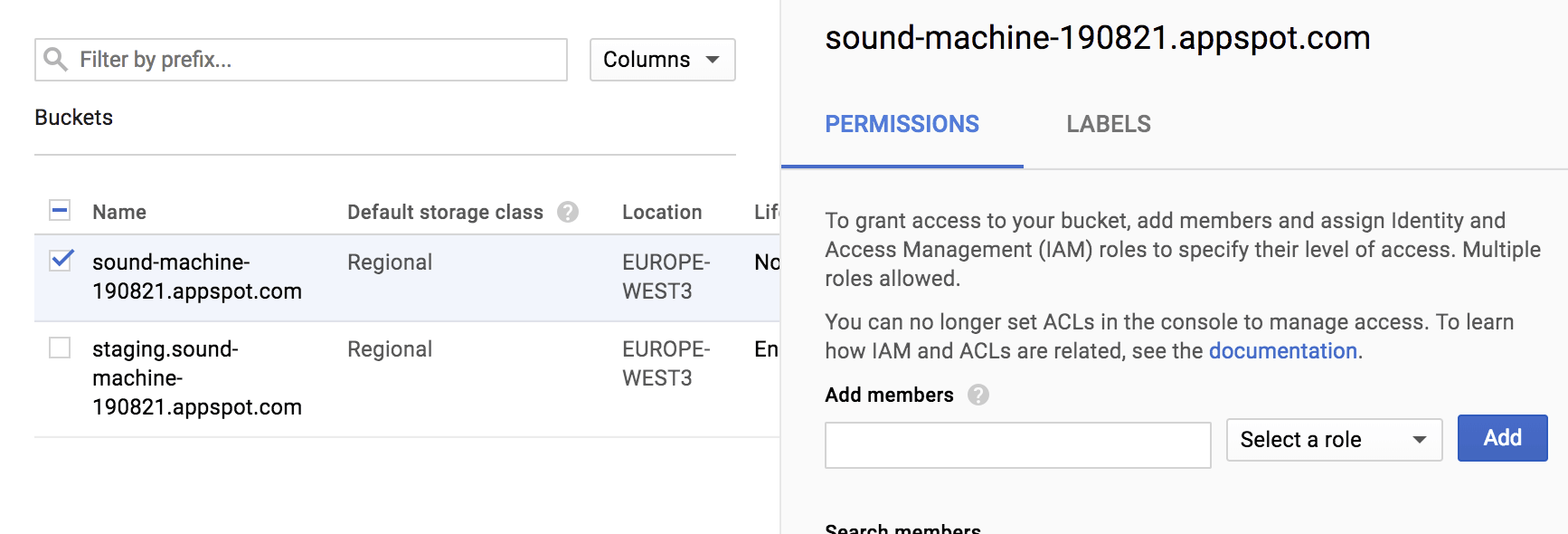Sort by the Name column header
Image resolution: width=1568 pixels, height=534 pixels.
[119, 212]
